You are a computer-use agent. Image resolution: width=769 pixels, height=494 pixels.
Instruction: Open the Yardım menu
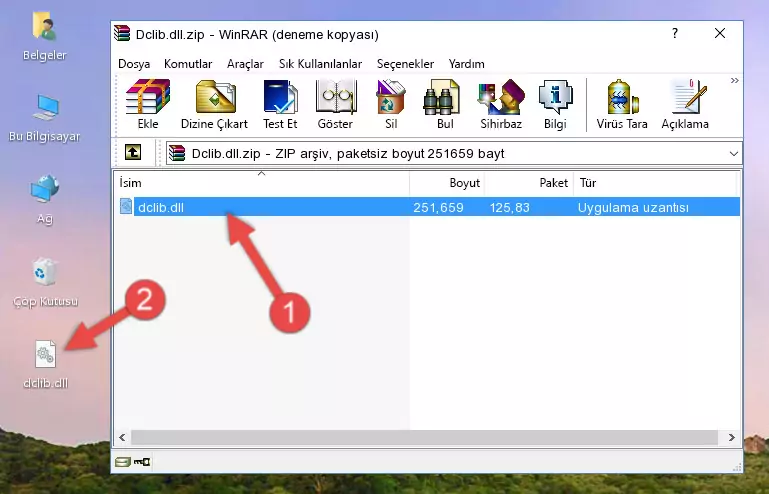466,64
